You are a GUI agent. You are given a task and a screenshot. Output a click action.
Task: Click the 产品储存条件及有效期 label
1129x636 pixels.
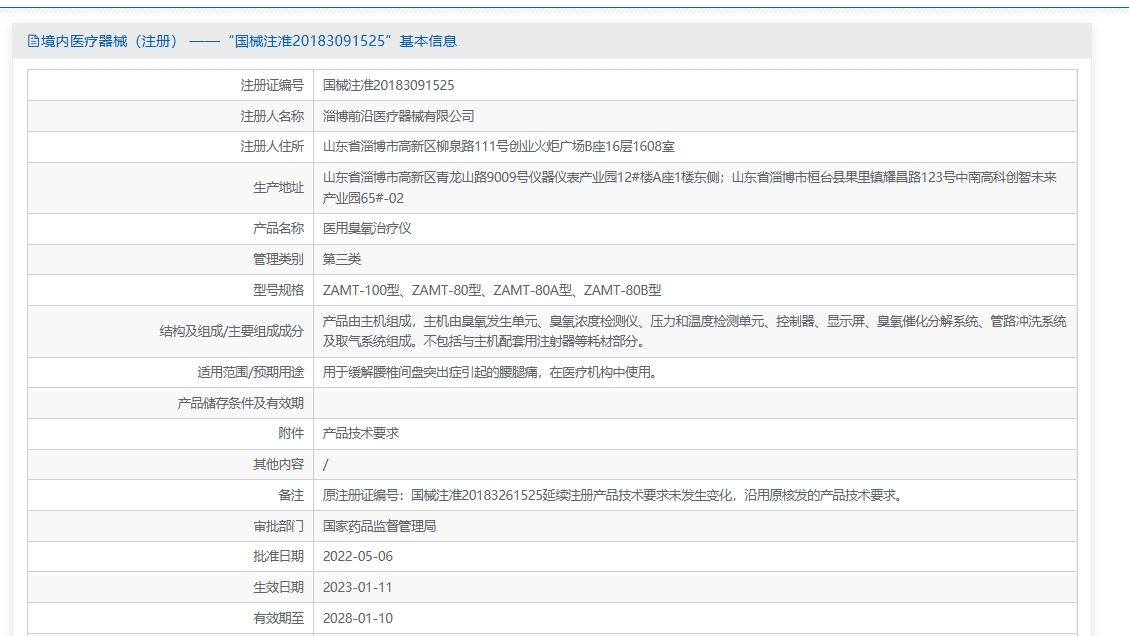click(240, 403)
